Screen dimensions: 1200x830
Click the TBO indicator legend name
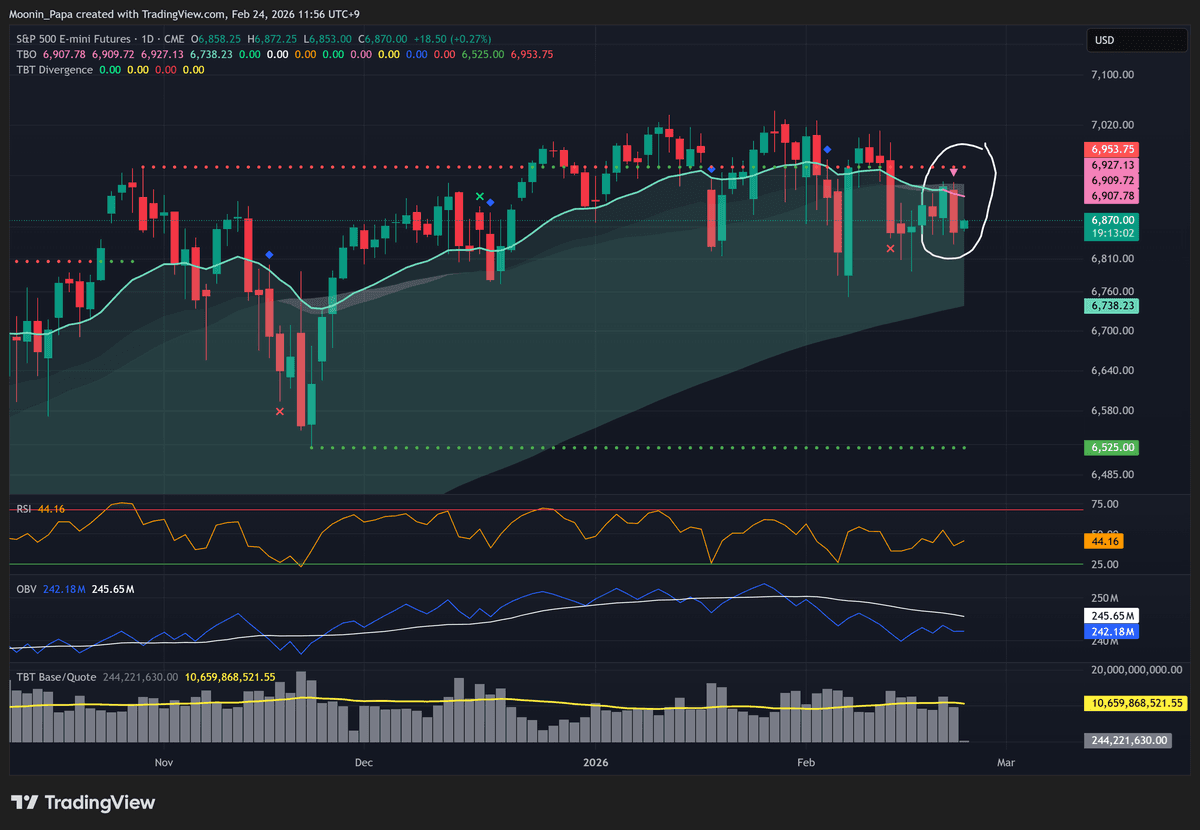click(27, 54)
